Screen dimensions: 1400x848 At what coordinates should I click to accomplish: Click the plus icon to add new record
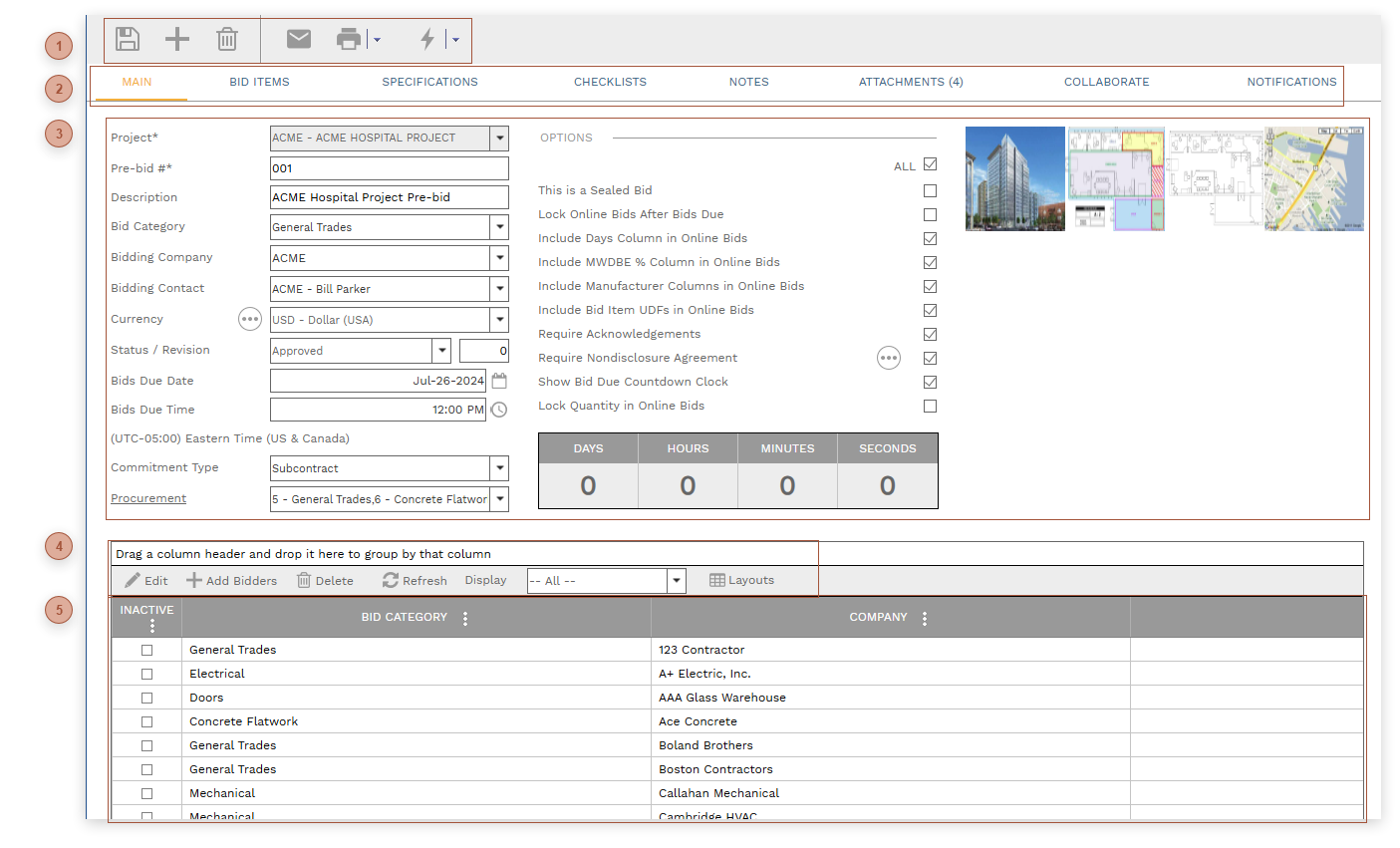click(x=177, y=39)
